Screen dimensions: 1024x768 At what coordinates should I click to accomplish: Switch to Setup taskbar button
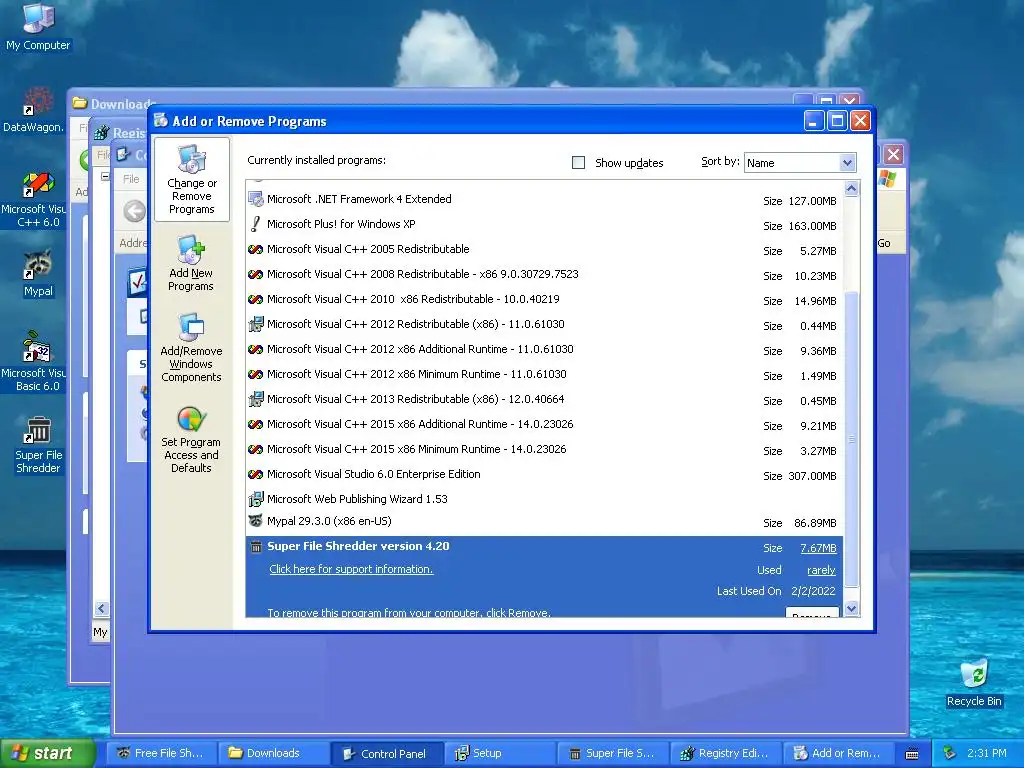pos(500,754)
